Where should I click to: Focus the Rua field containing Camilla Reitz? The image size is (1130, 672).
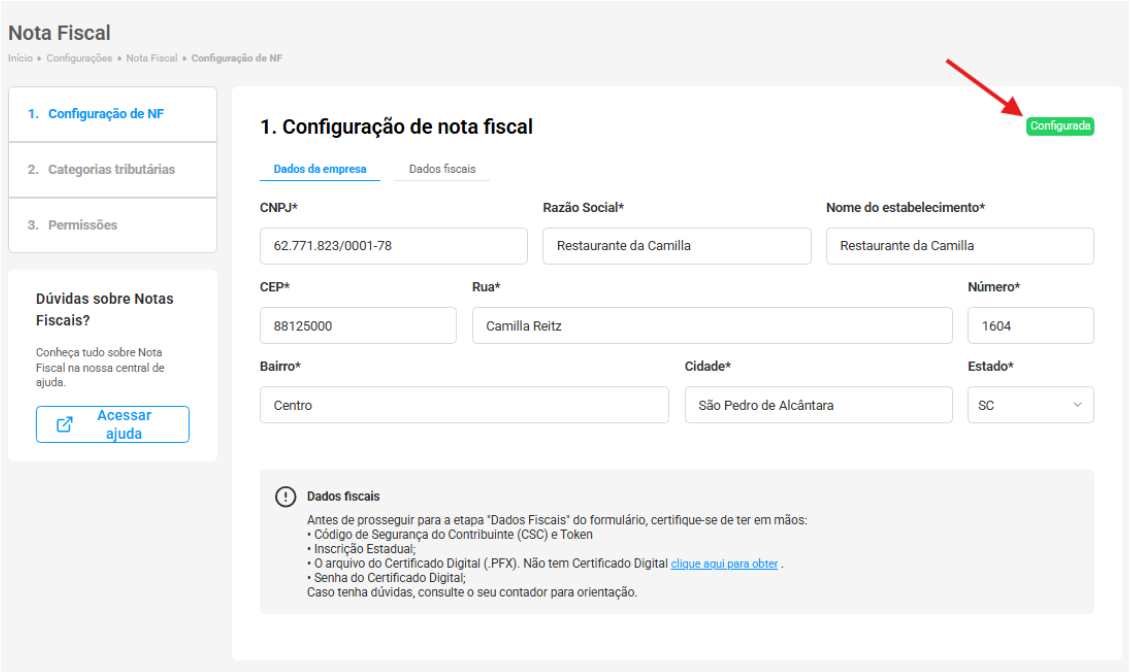pyautogui.click(x=712, y=326)
